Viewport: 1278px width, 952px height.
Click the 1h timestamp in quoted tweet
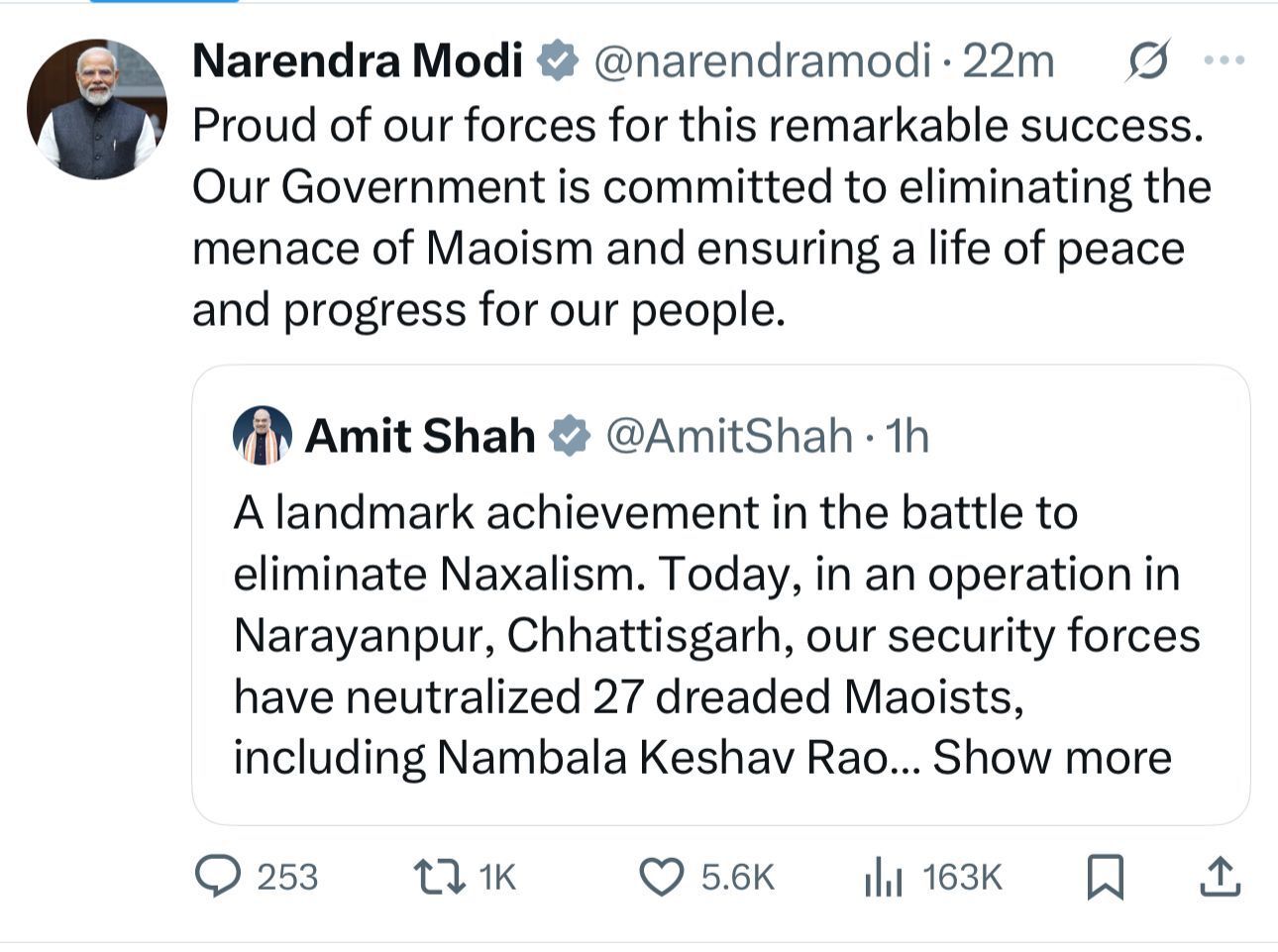906,436
